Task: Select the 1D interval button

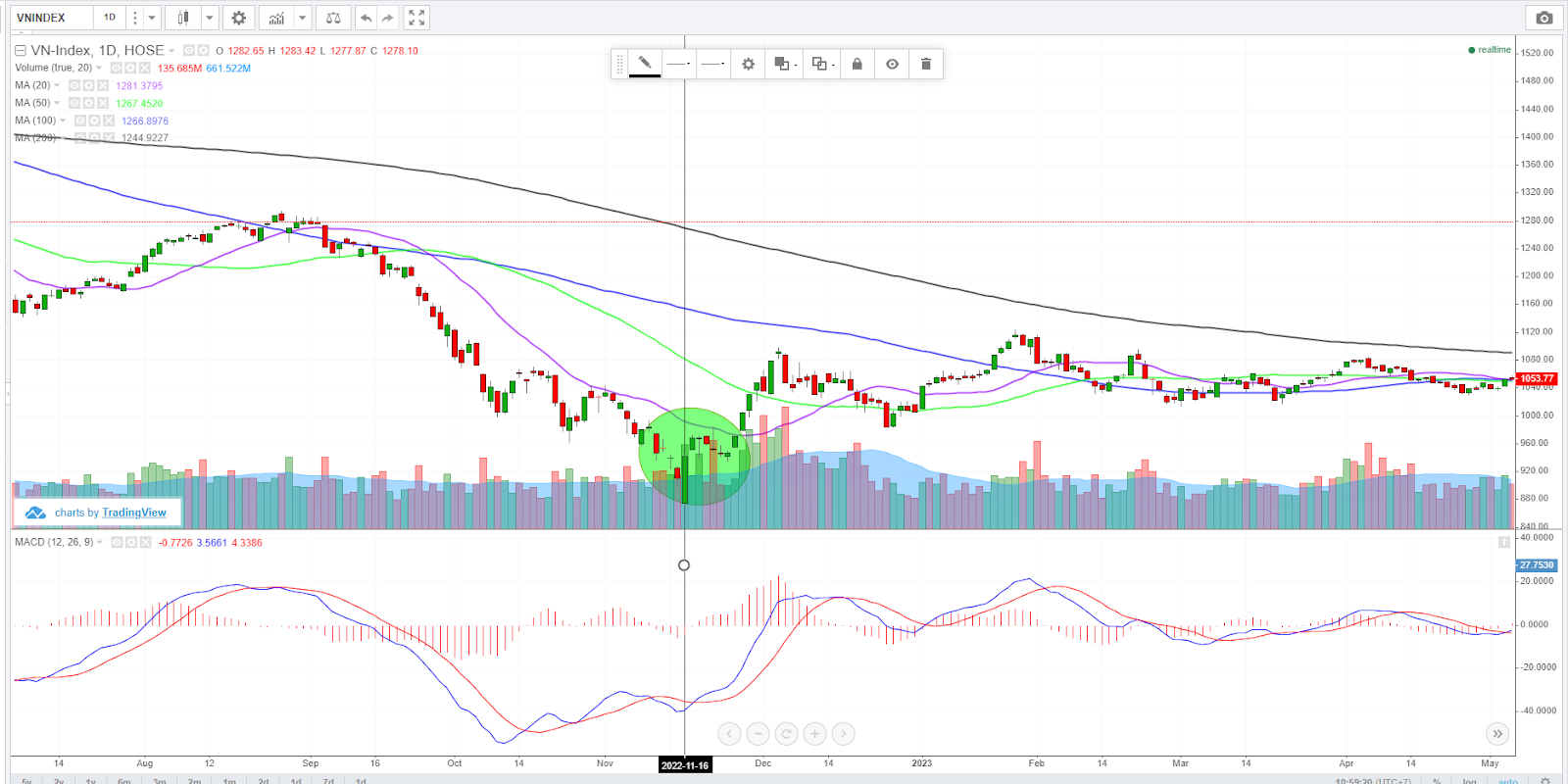Action: point(110,18)
